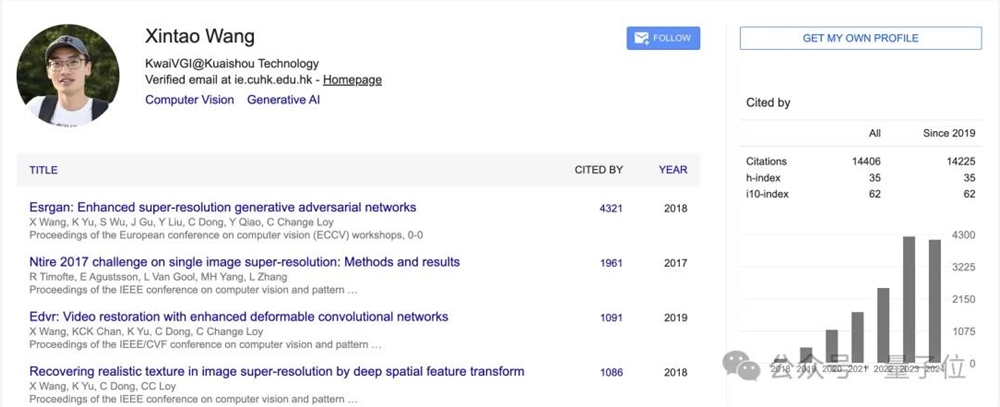Screen dimensions: 1000x407
Task: Click the envelope icon on the Follow button
Action: tap(640, 38)
